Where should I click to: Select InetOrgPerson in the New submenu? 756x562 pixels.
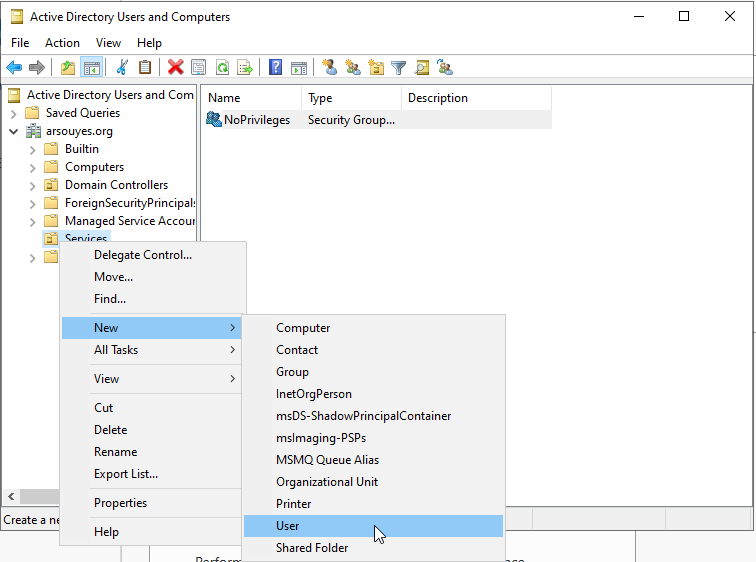(x=373, y=394)
